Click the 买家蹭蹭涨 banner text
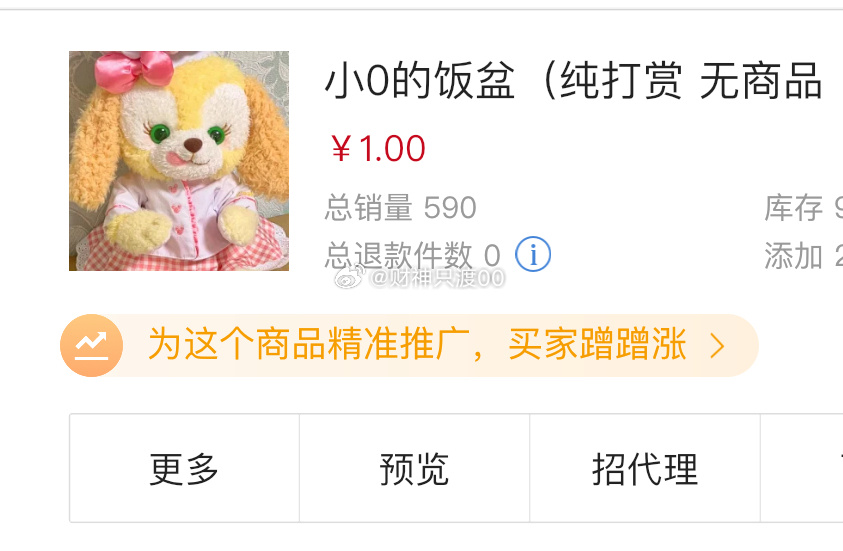Viewport: 843px width, 551px height. click(597, 344)
